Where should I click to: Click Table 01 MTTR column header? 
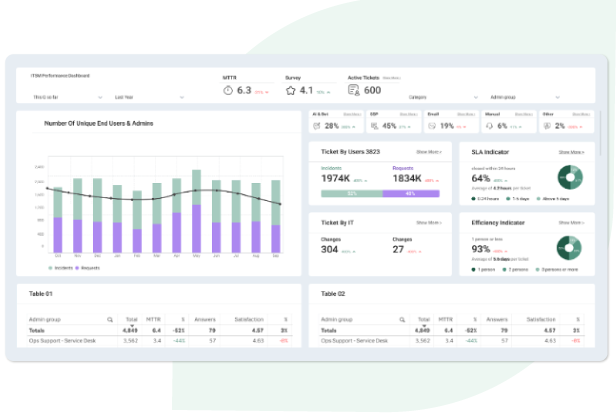point(153,319)
